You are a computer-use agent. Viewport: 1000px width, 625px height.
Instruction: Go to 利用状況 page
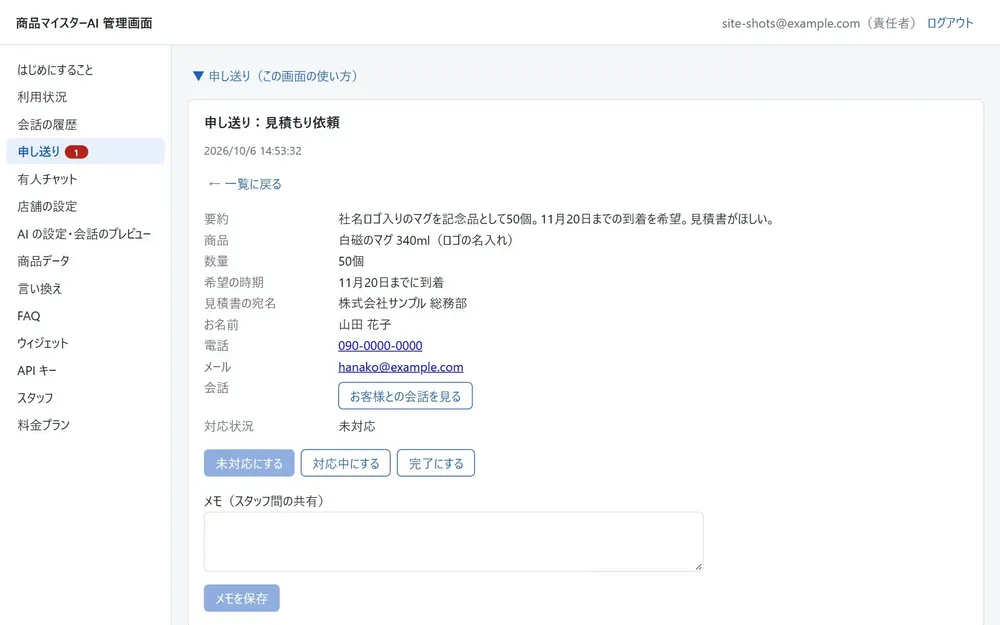pos(42,97)
